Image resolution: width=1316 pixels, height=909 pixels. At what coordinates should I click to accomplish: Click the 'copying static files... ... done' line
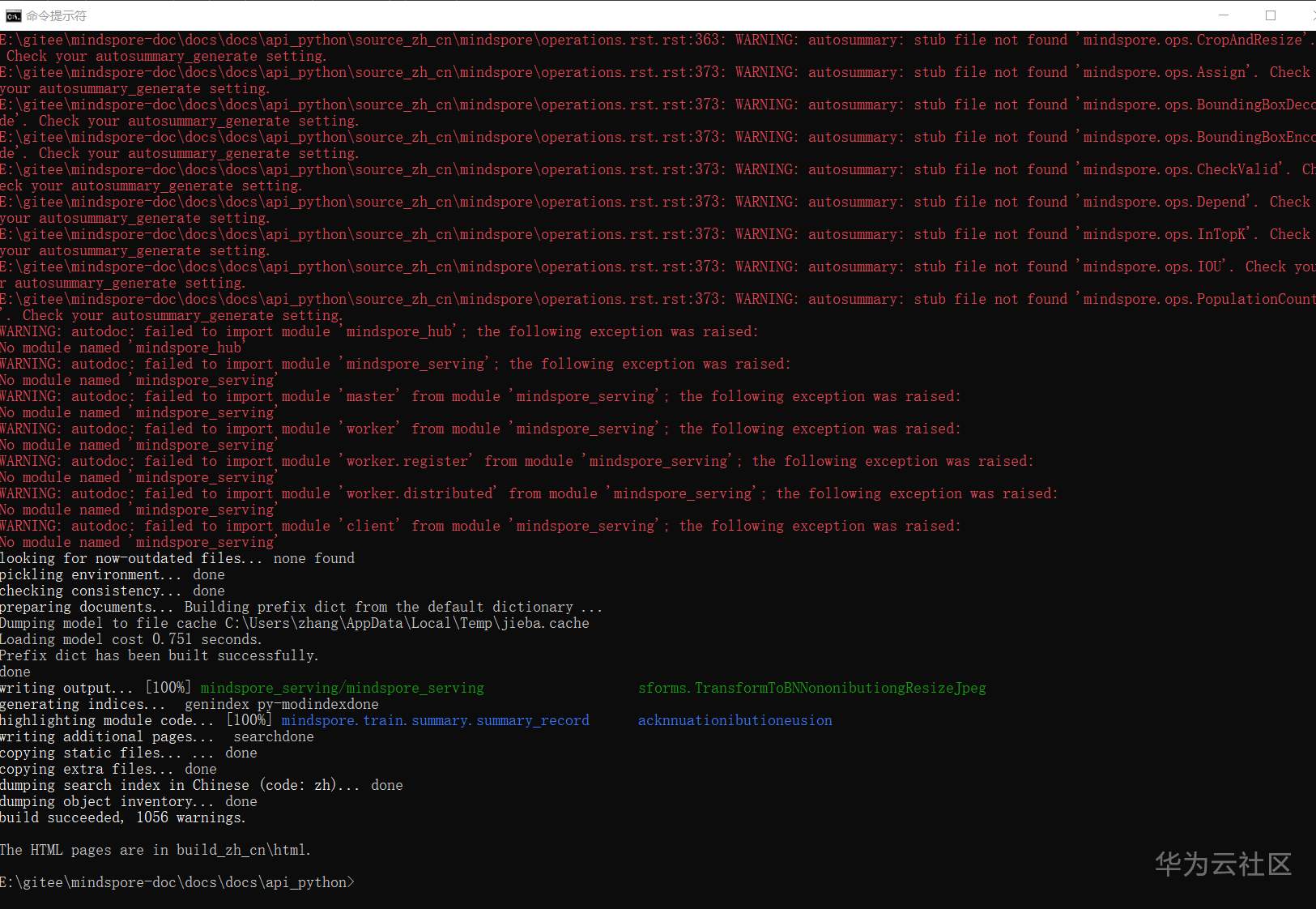[129, 753]
